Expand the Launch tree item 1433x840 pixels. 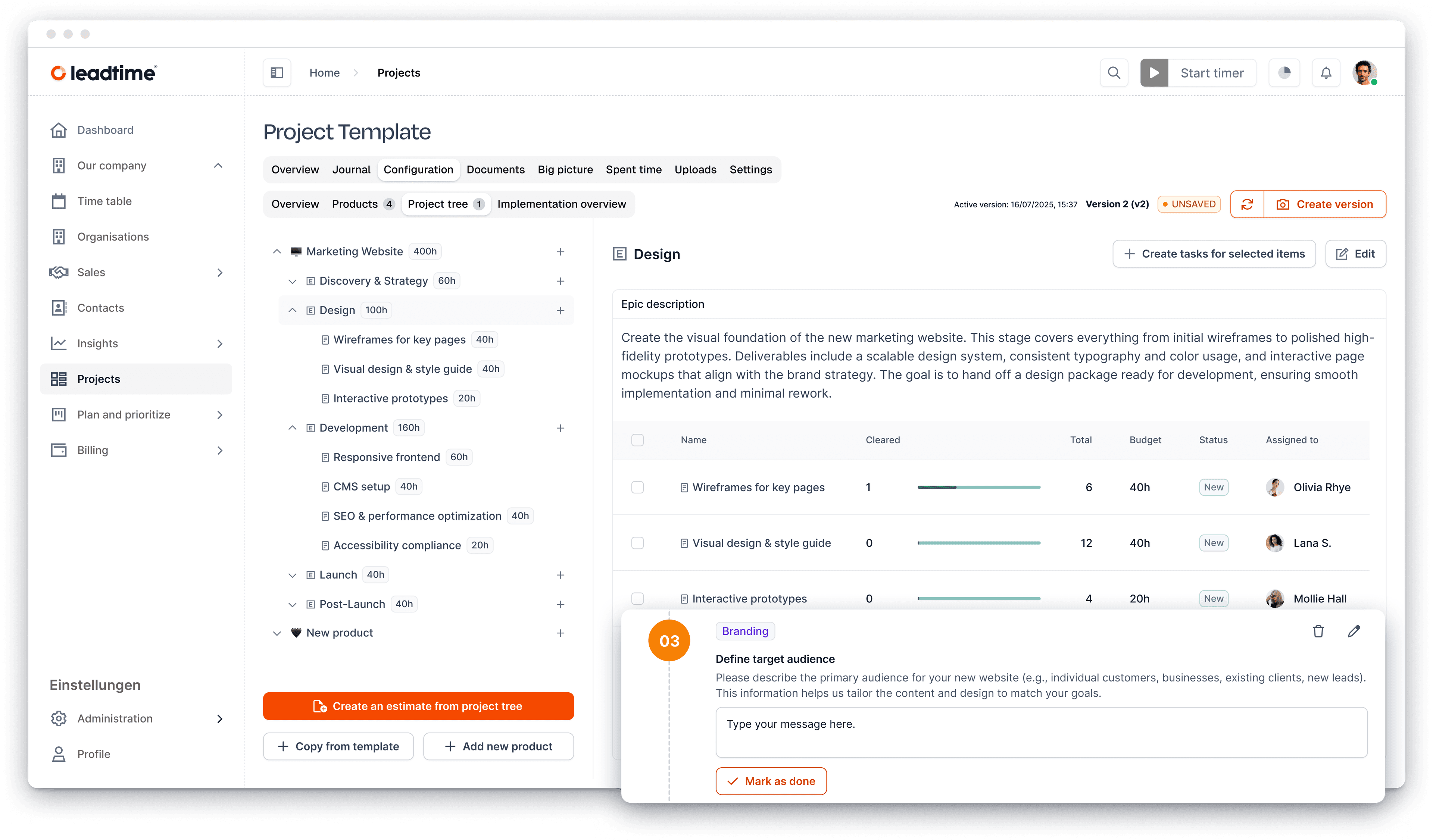pyautogui.click(x=292, y=574)
